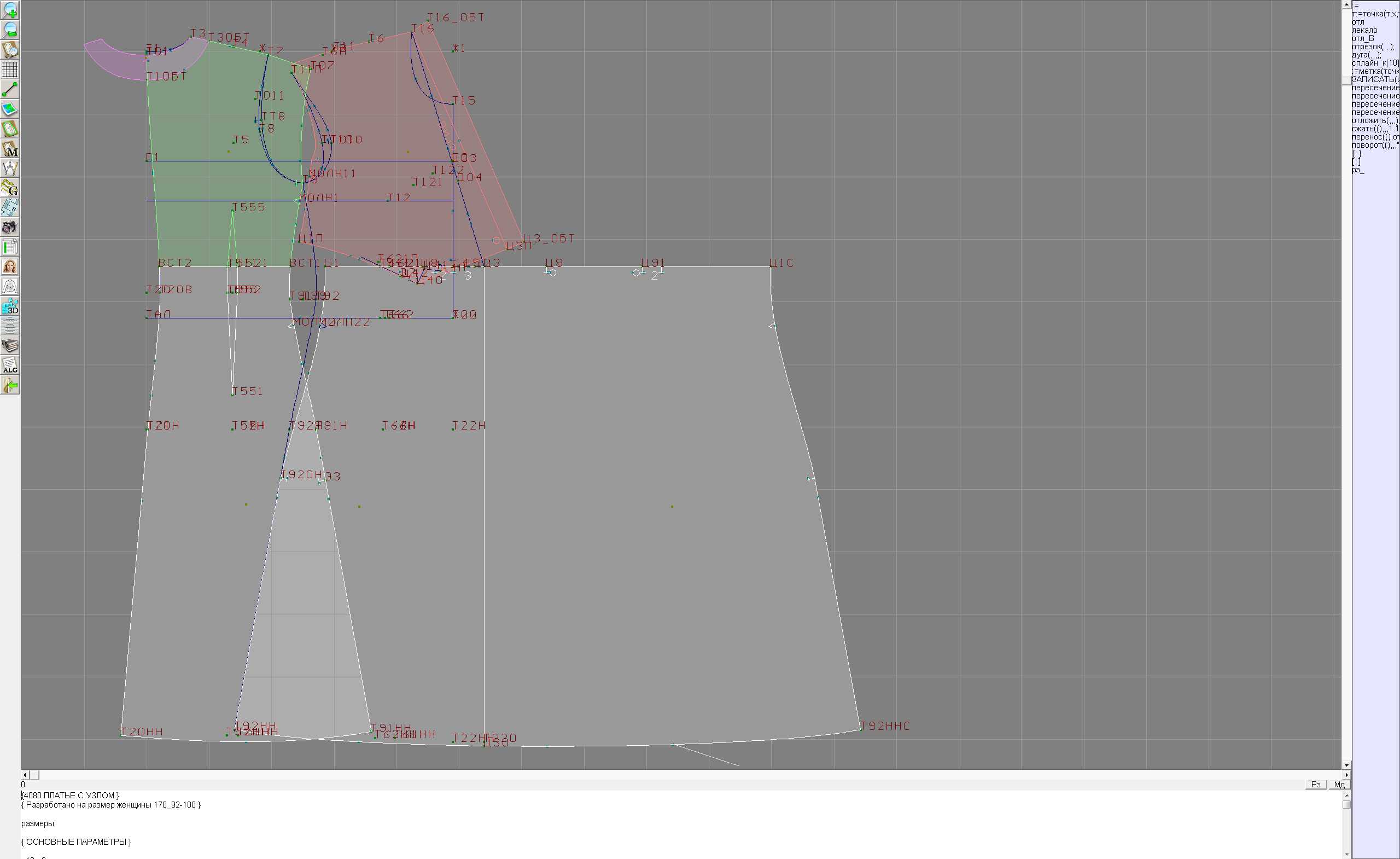The image size is (1400, 859).
Task: Open the ALG algorithm icon
Action: [10, 365]
